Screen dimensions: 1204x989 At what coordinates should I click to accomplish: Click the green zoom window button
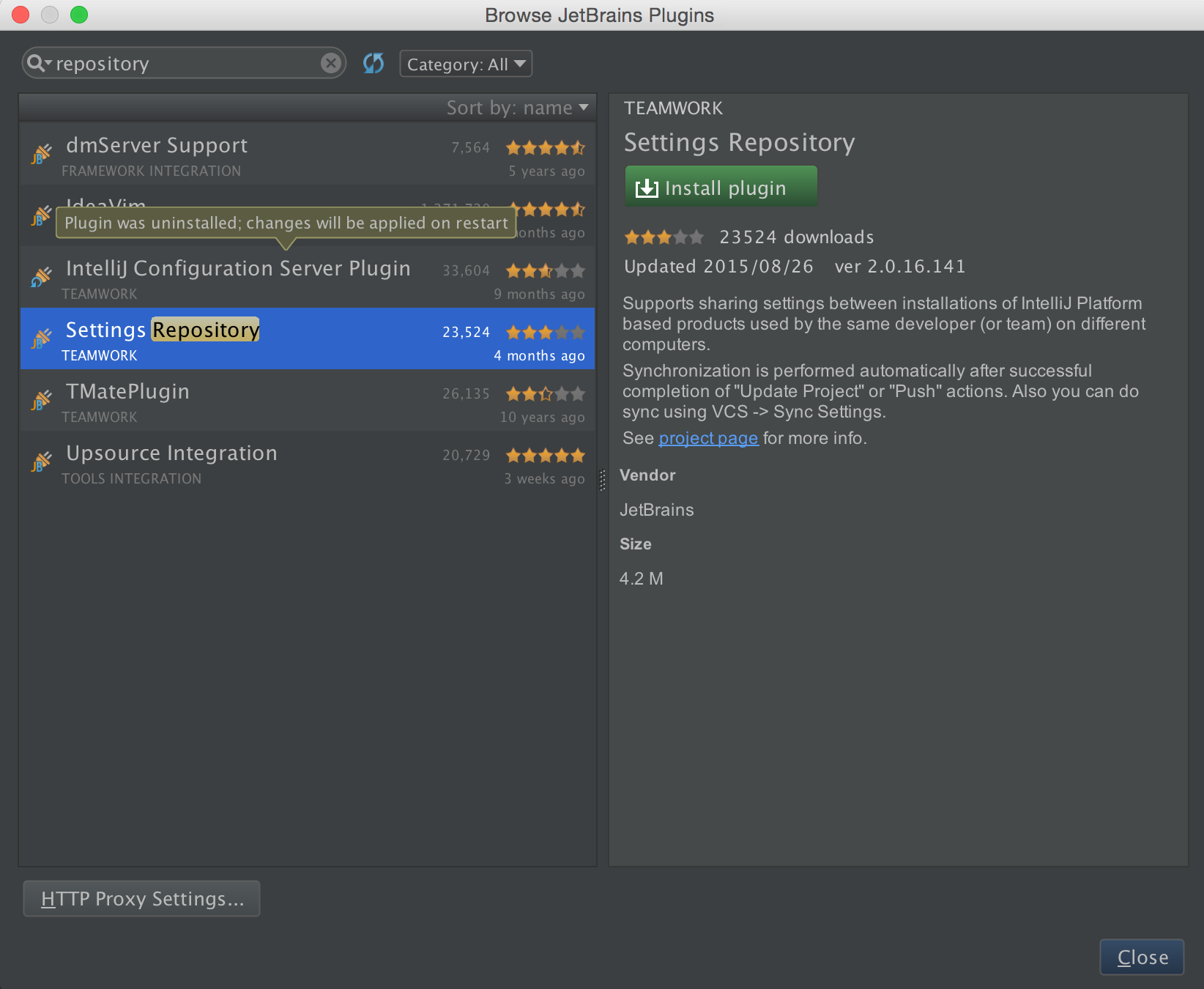pyautogui.click(x=79, y=15)
